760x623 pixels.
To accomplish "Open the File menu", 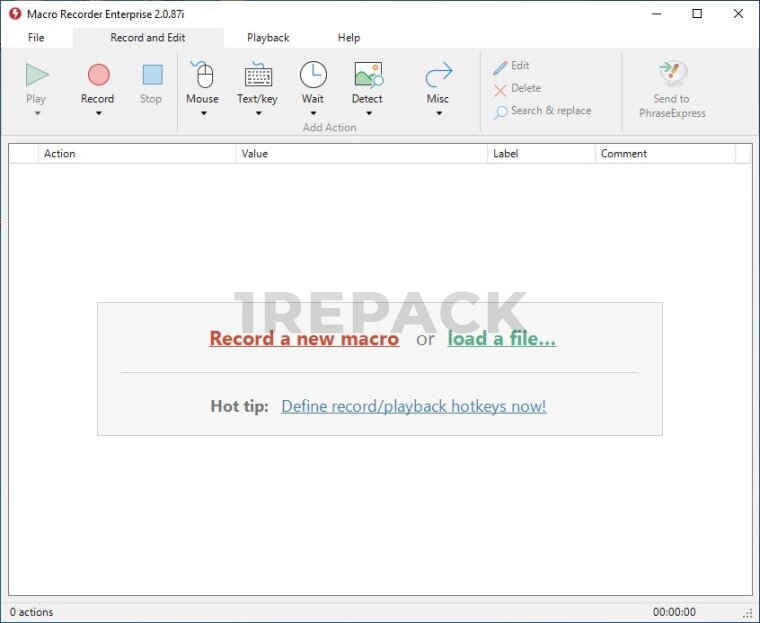I will [36, 38].
